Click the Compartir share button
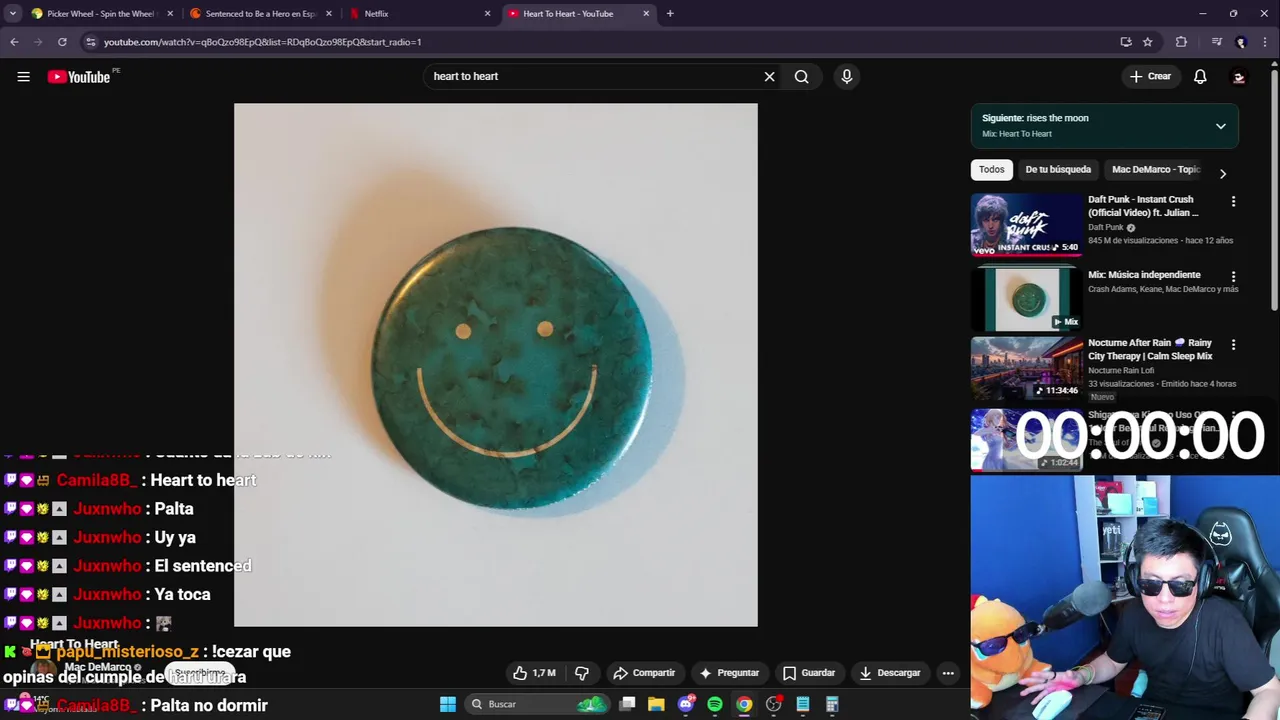 point(644,673)
